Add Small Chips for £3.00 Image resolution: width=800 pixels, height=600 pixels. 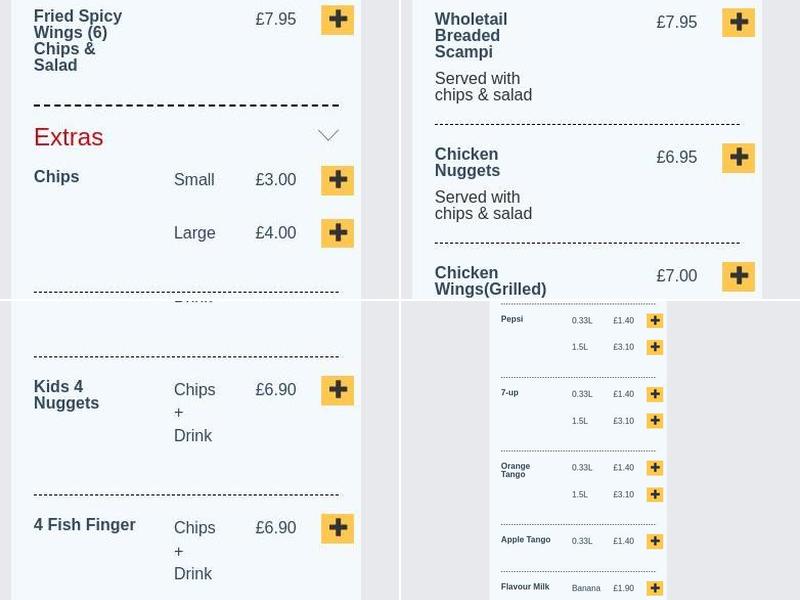337,180
